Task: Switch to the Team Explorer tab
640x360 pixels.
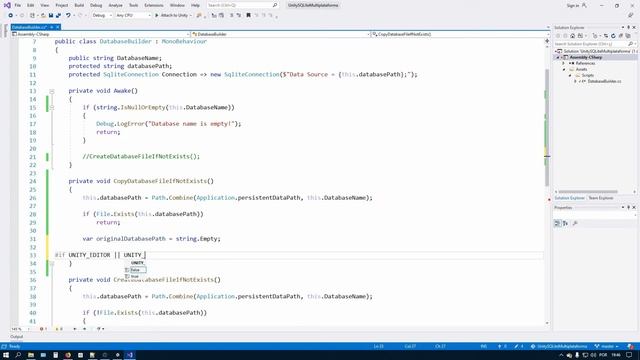Action: (601, 198)
